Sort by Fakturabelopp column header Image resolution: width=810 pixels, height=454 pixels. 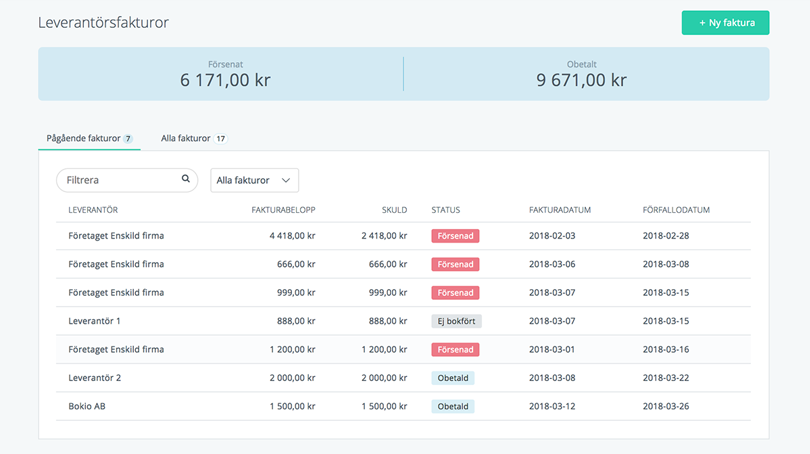pyautogui.click(x=283, y=210)
